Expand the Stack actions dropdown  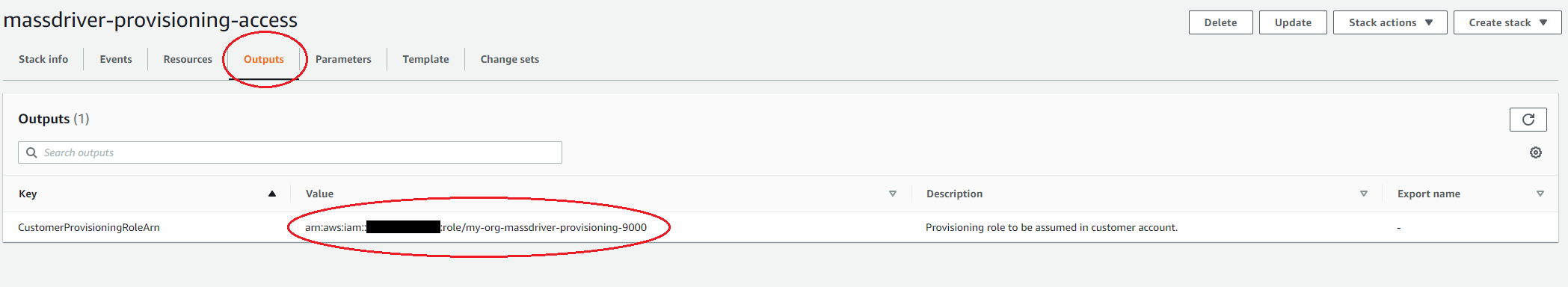pyautogui.click(x=1390, y=22)
